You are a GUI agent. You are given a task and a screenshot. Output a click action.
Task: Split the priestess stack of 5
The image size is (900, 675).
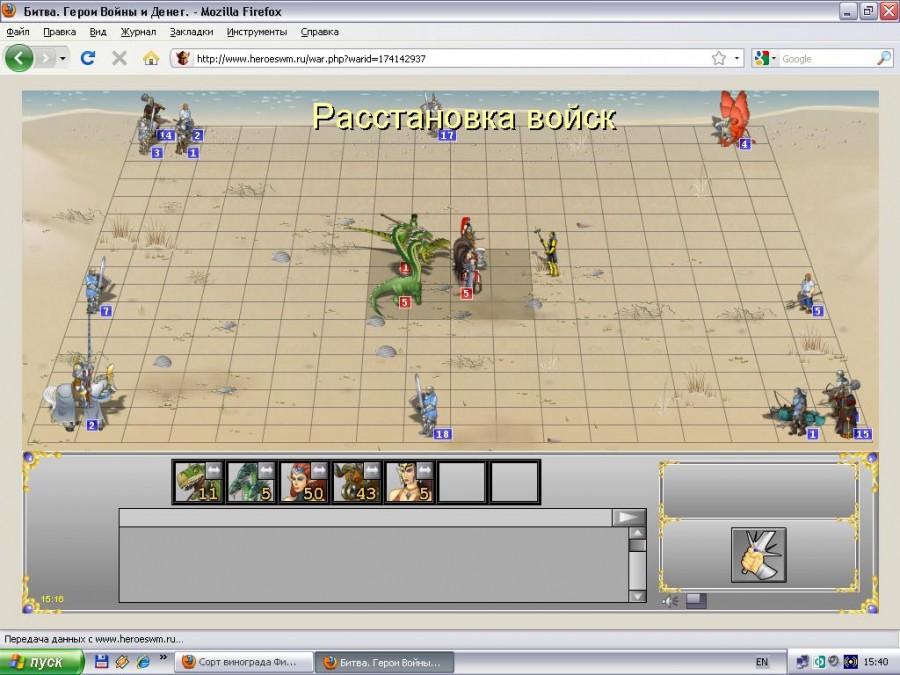click(424, 471)
